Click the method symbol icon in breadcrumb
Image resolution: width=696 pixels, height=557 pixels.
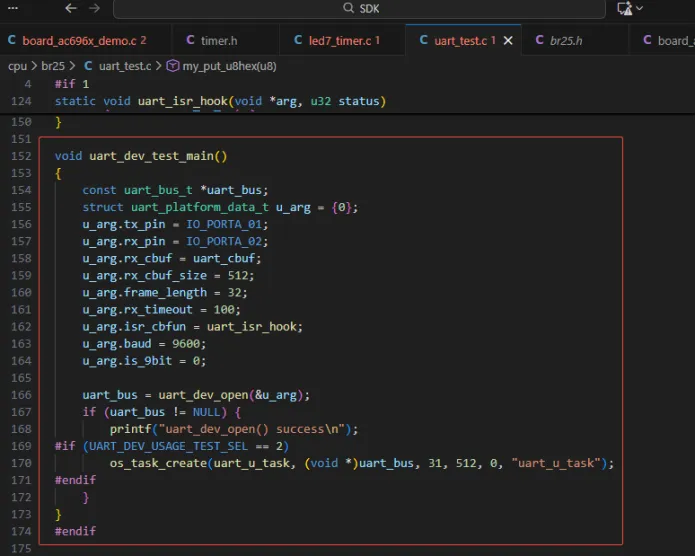[x=173, y=66]
